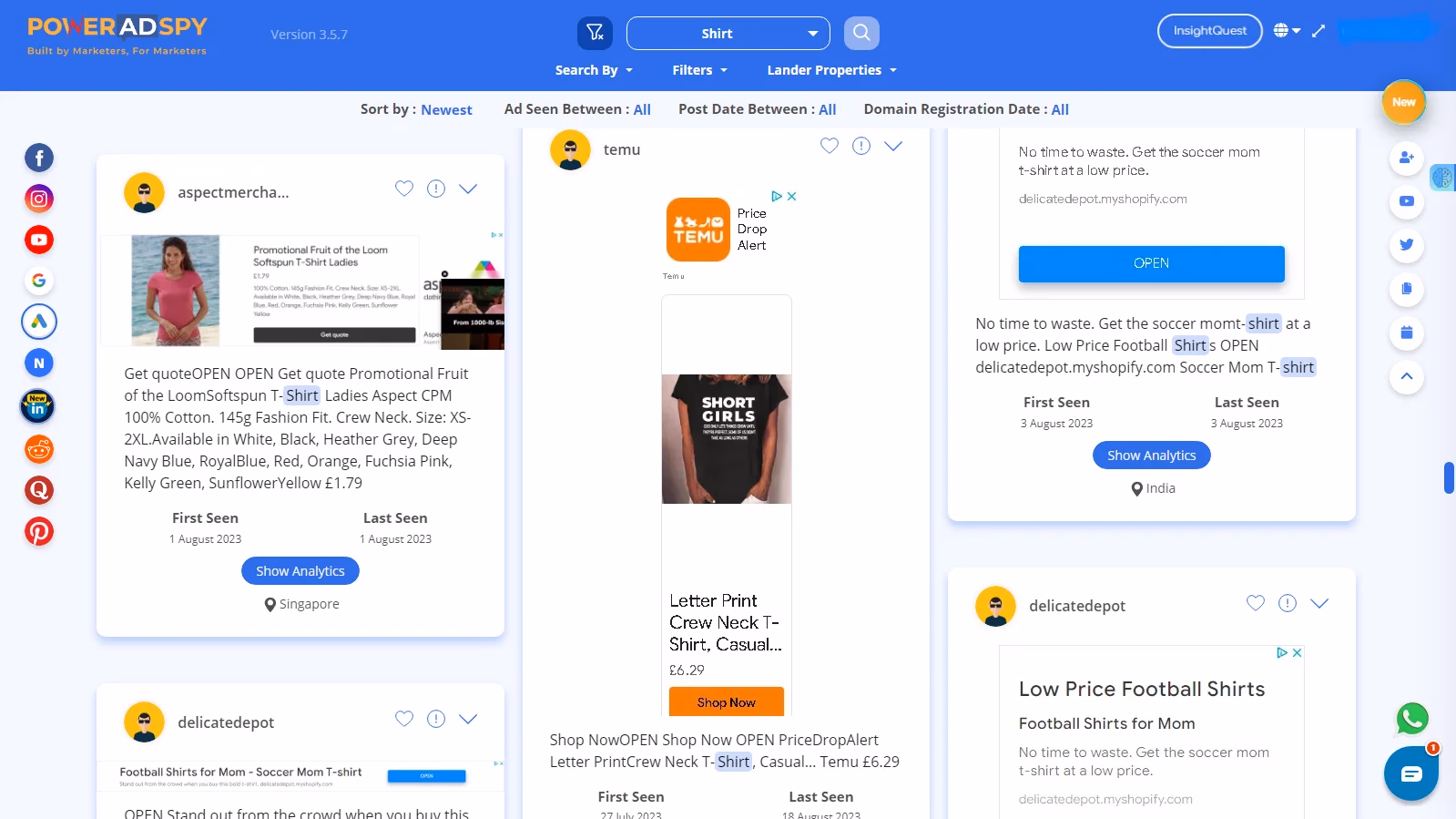This screenshot has width=1456, height=819.
Task: Click Get quote in Fruit of the Loom ad
Action: pyautogui.click(x=334, y=335)
